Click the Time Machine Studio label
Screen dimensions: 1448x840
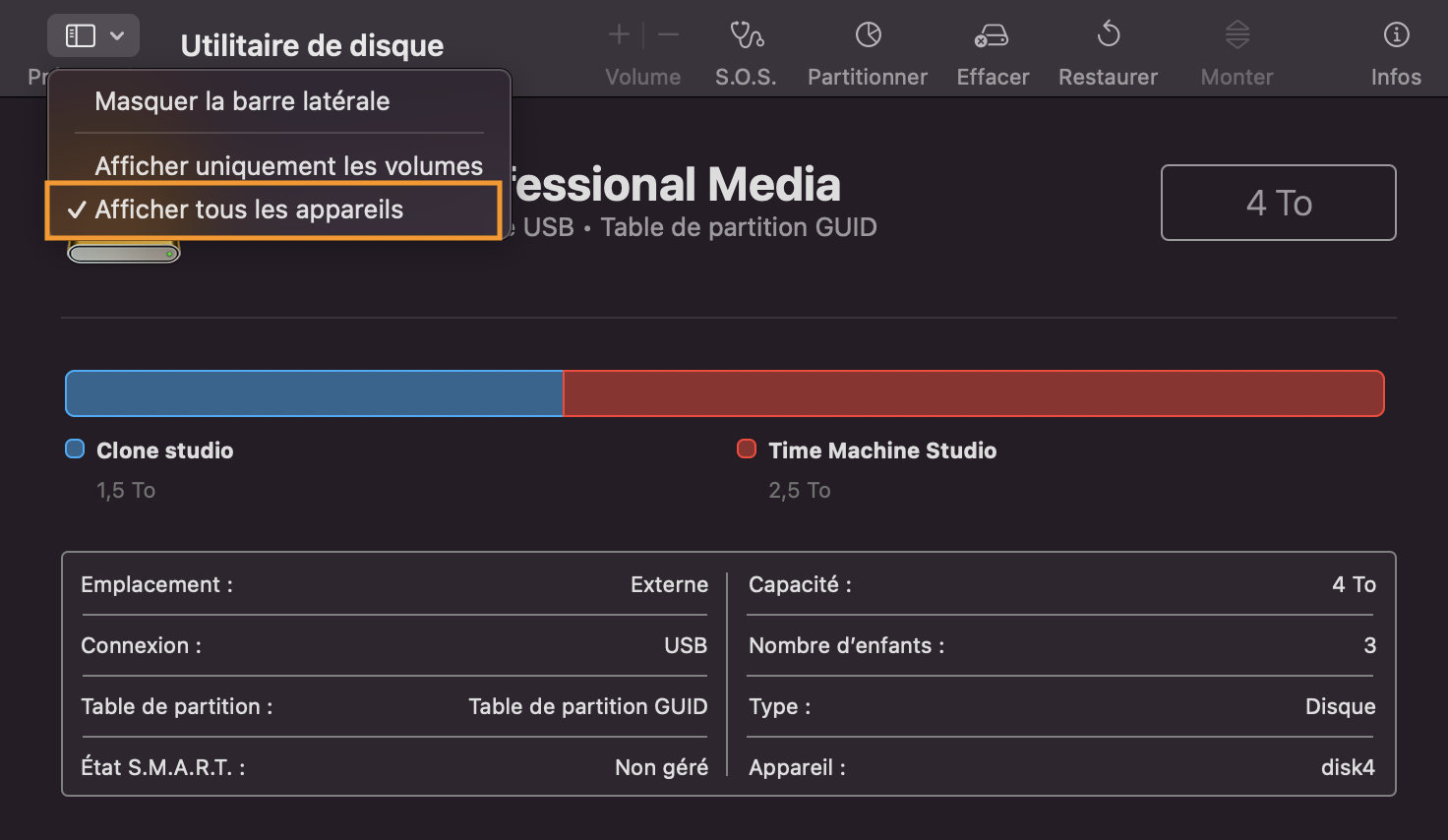tap(882, 450)
